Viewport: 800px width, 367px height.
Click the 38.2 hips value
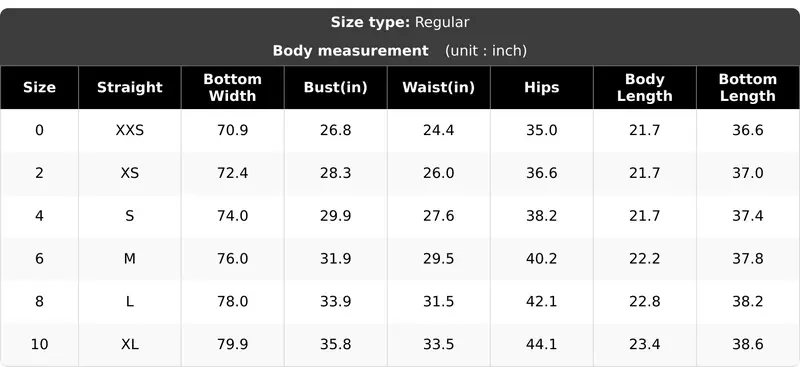point(542,216)
